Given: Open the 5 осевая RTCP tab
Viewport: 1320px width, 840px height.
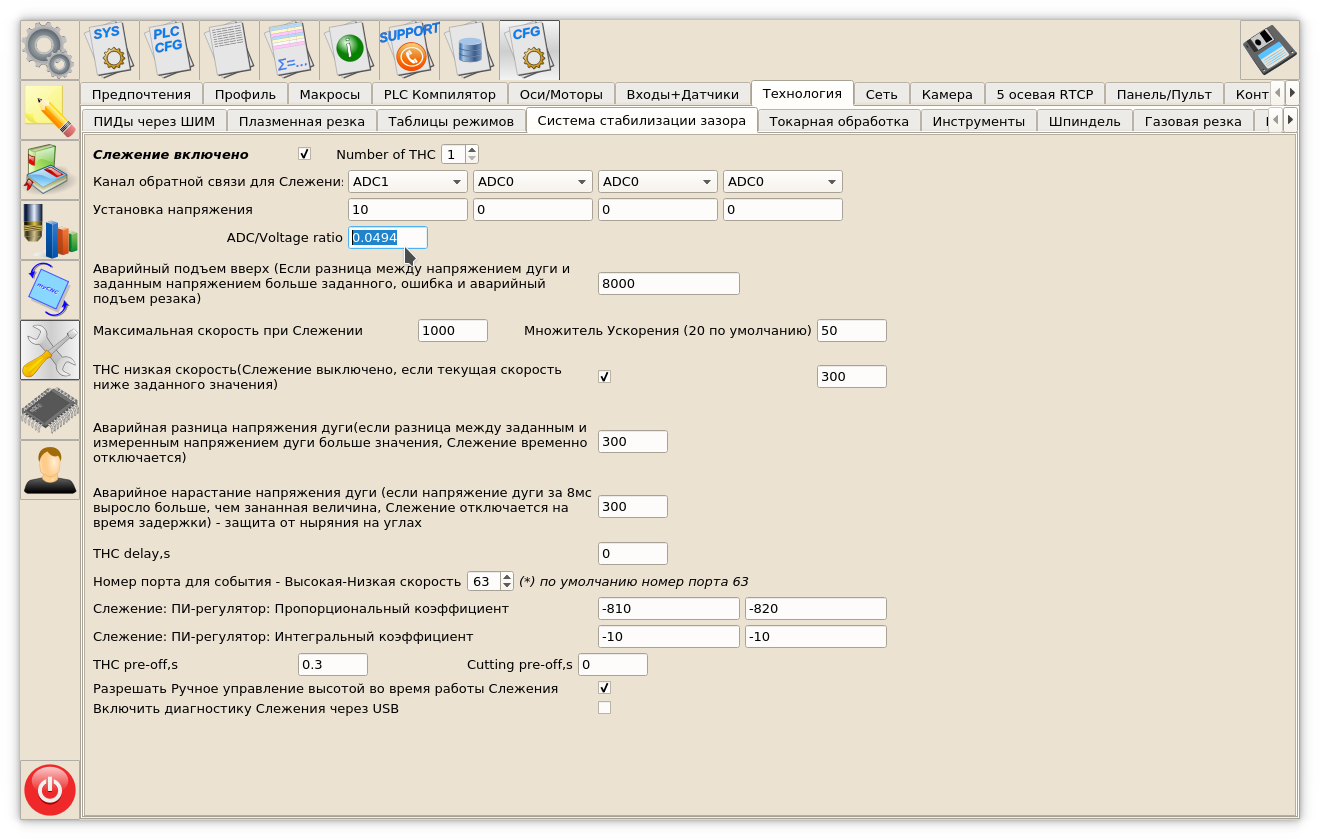Looking at the screenshot, I should point(1045,94).
